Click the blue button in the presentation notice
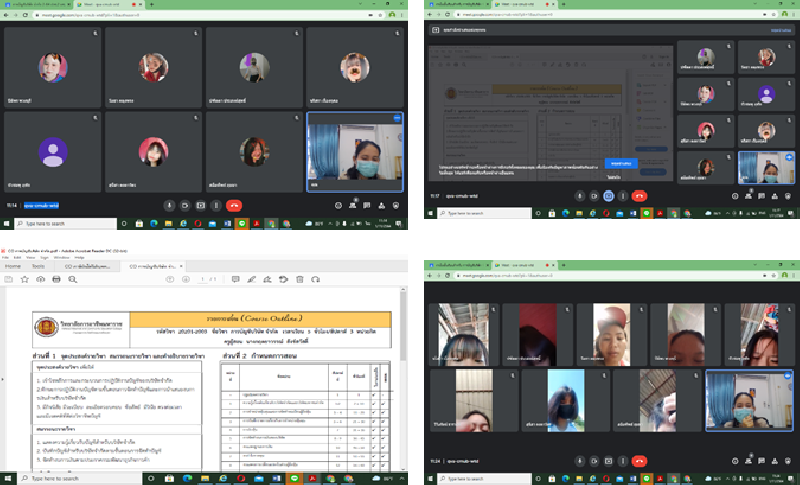800x485 pixels. [x=622, y=162]
